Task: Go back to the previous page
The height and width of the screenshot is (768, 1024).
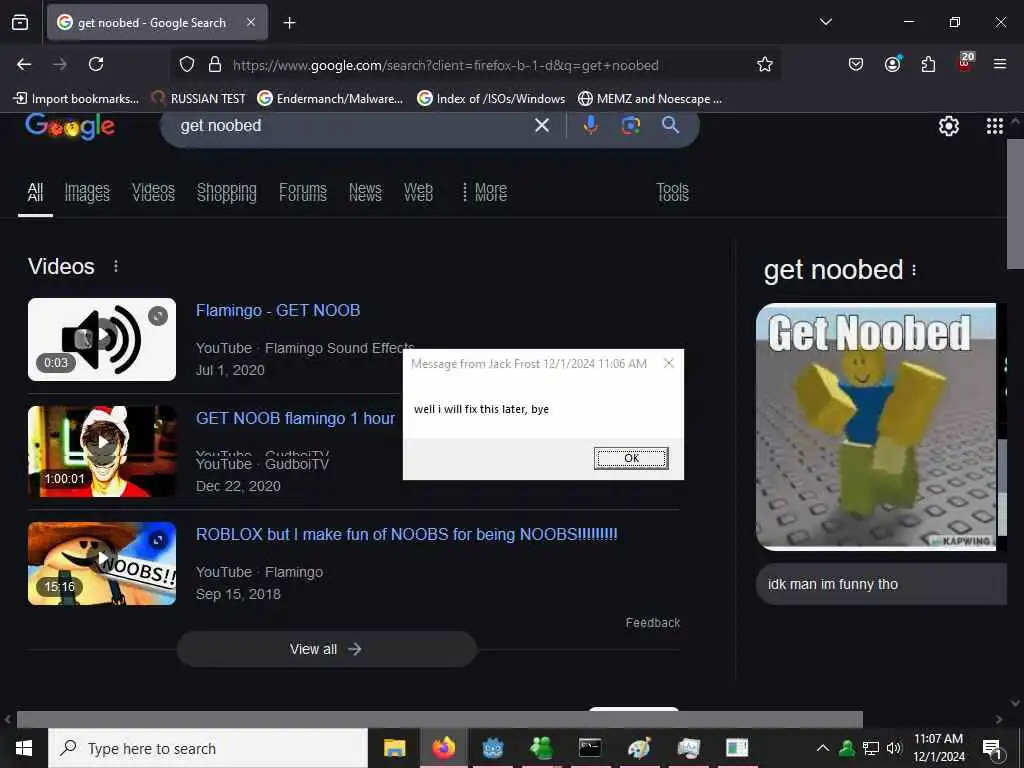Action: point(24,64)
